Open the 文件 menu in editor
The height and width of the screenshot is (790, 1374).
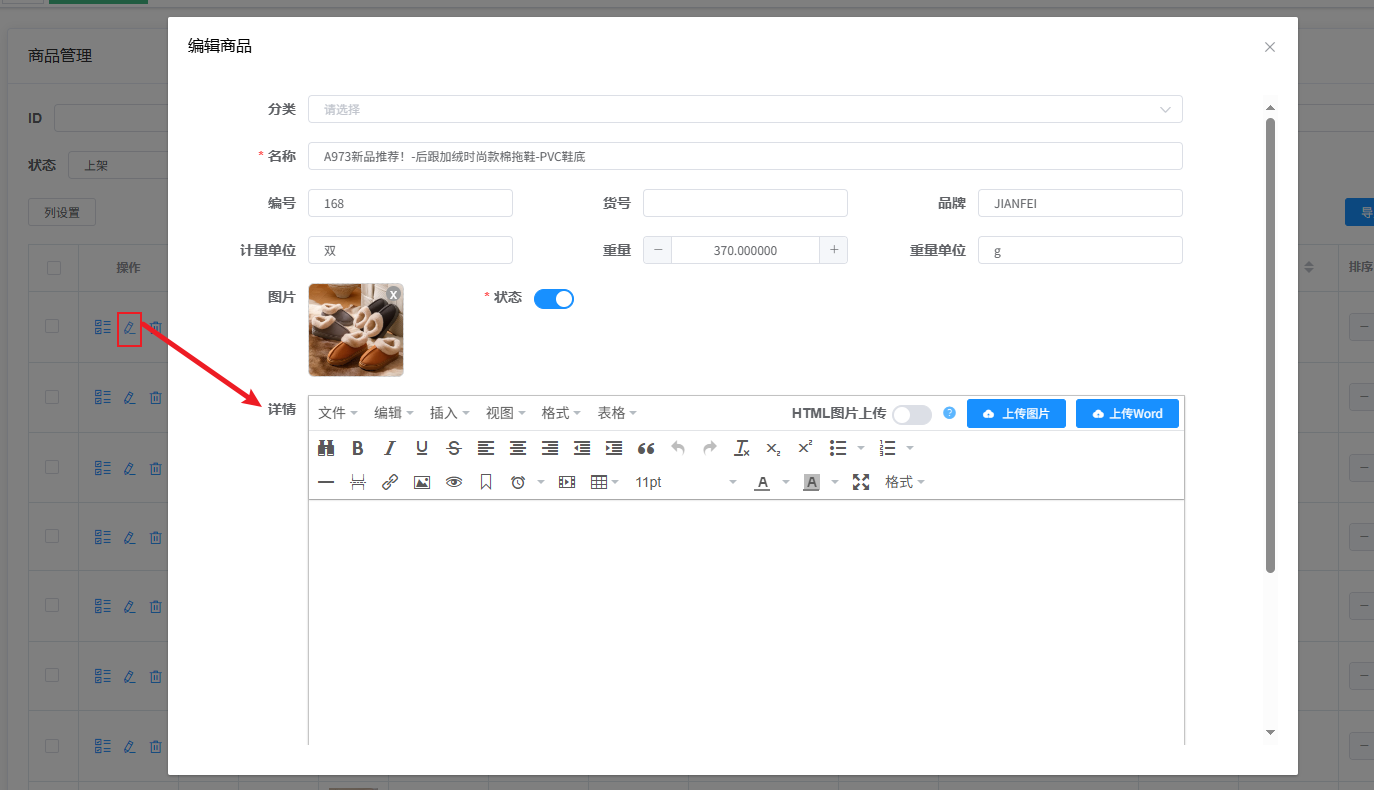(x=338, y=413)
